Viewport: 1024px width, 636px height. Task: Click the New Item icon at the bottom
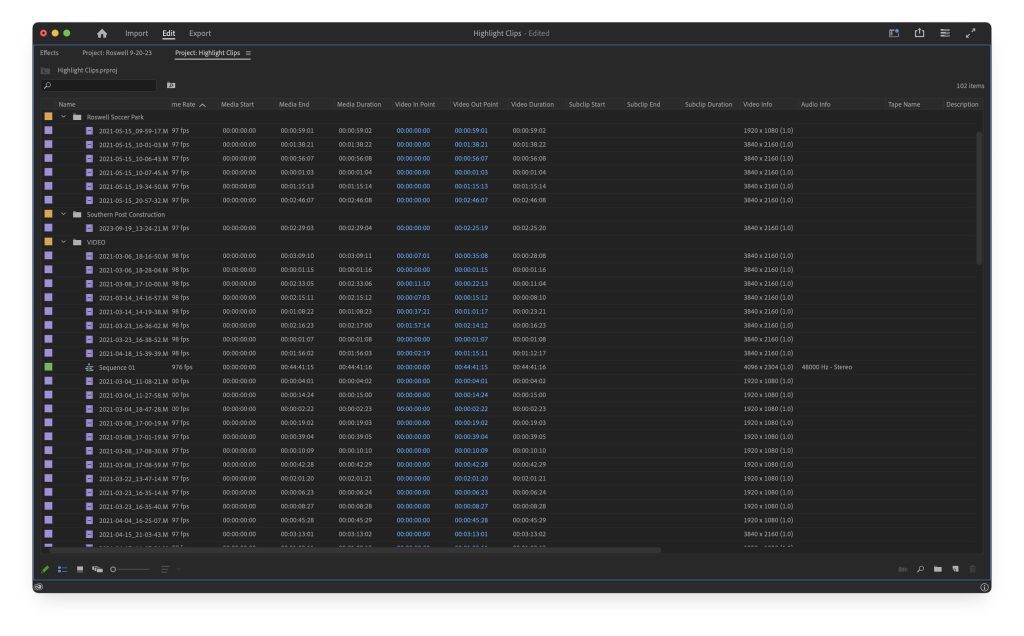955,569
